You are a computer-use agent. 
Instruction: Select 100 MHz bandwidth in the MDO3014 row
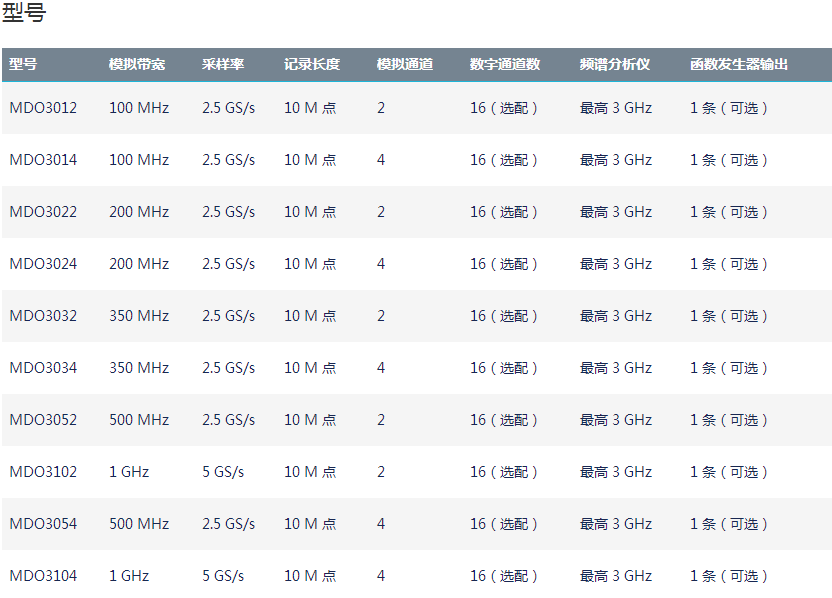139,160
